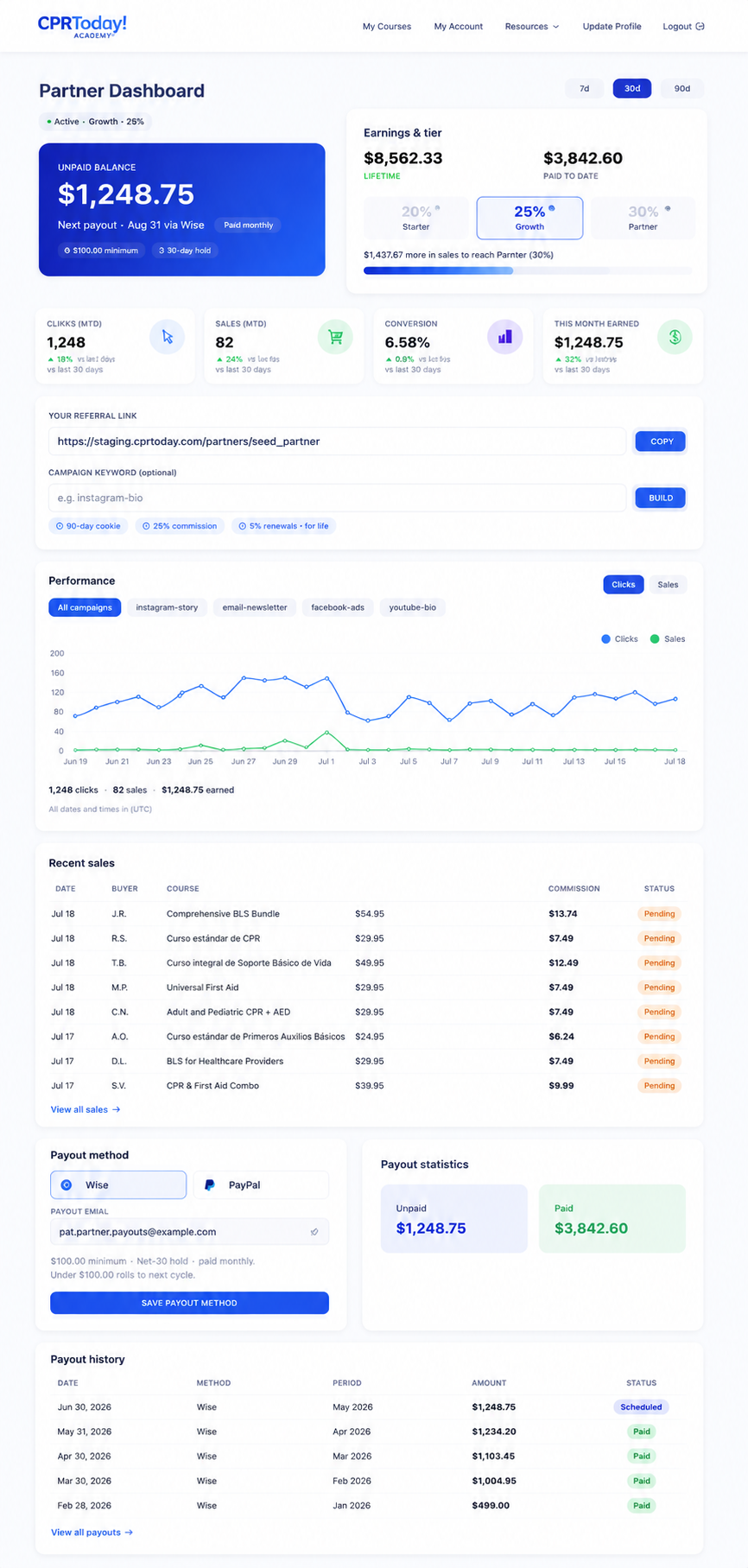Filter by All campaigns tab
Viewport: 748px width, 1568px height.
coord(85,607)
